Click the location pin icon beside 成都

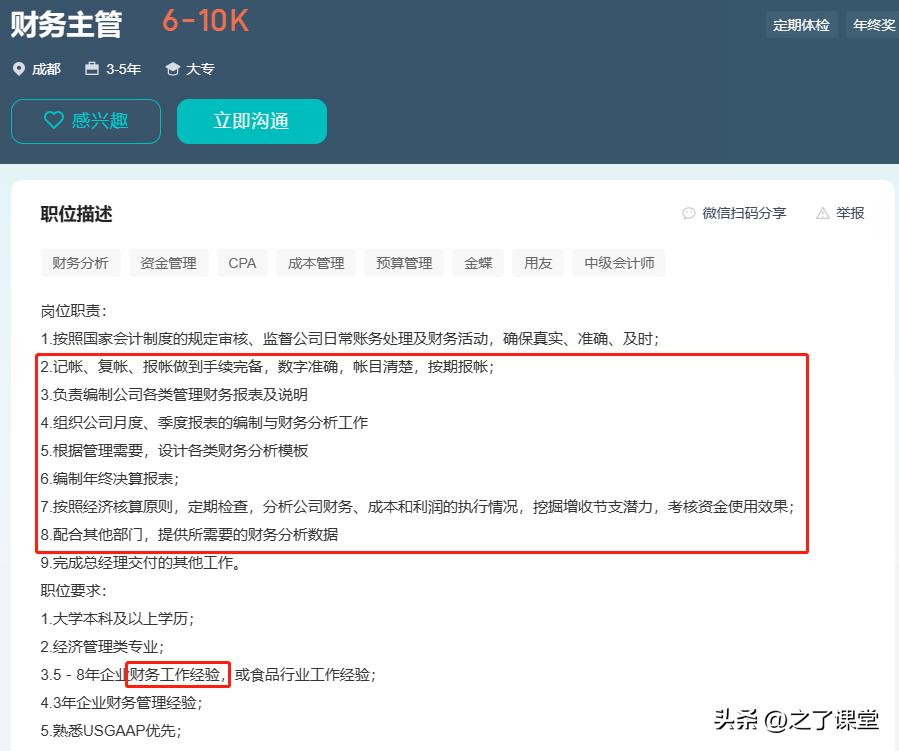tap(17, 69)
